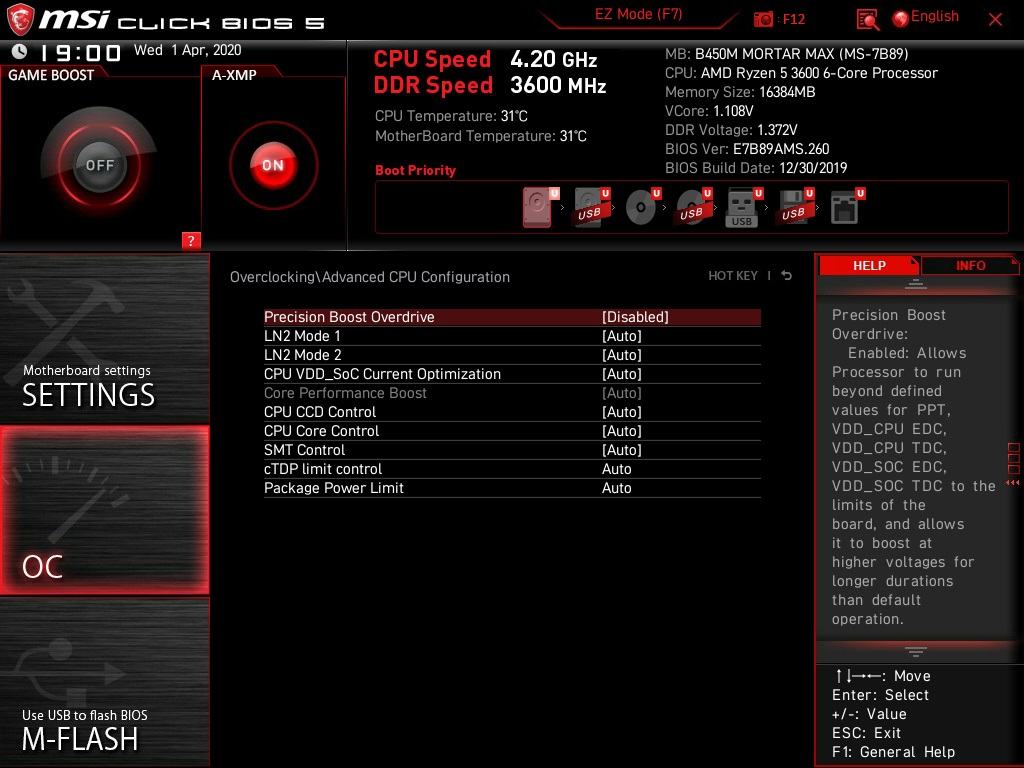Select the network boot device icon

tap(847, 207)
